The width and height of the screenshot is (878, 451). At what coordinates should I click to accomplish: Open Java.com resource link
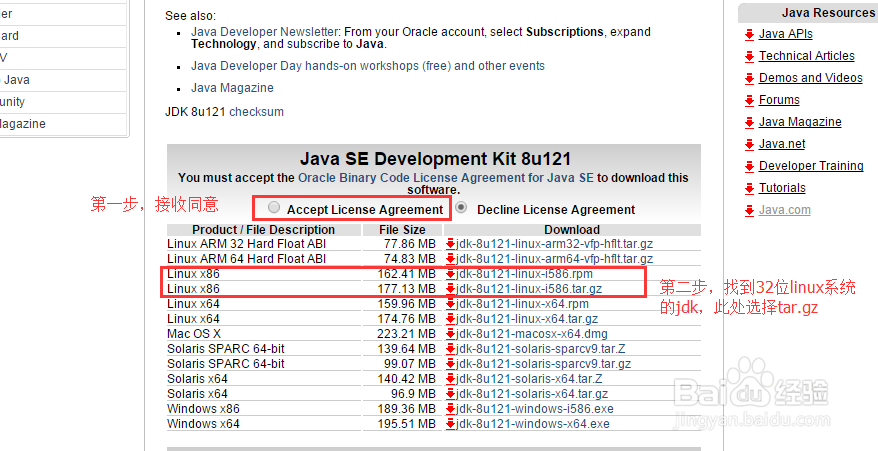coord(784,210)
